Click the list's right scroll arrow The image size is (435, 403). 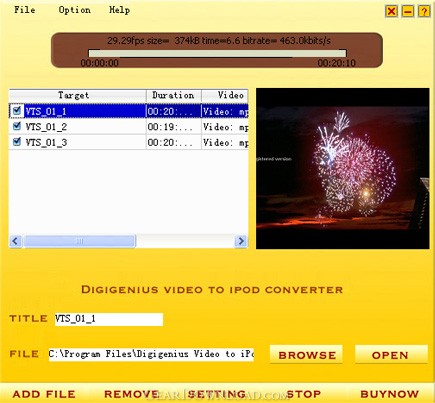click(x=241, y=241)
